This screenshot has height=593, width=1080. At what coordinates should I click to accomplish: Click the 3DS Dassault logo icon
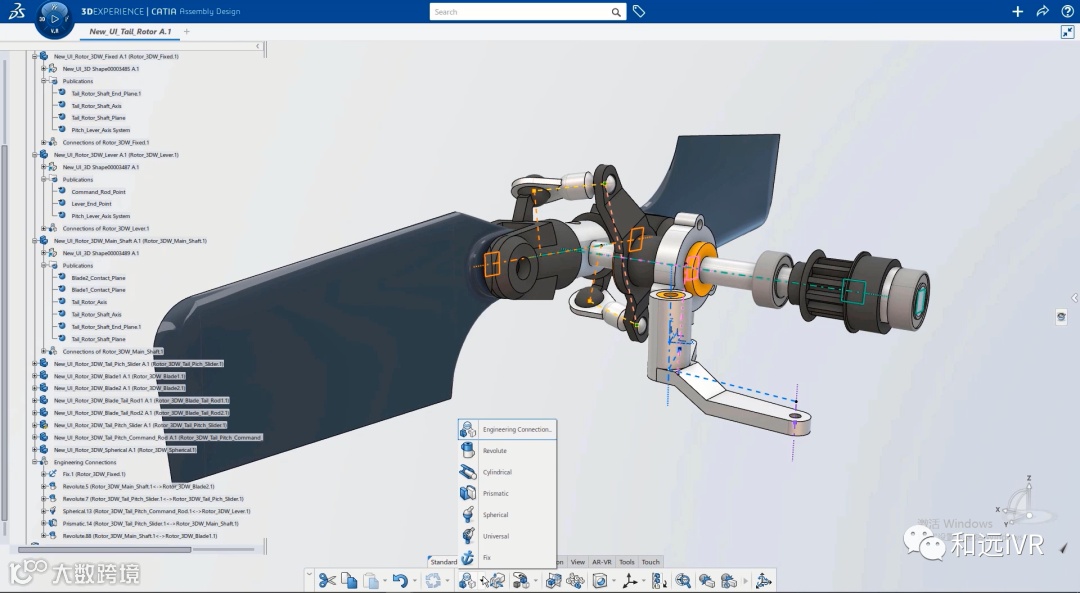click(x=17, y=12)
